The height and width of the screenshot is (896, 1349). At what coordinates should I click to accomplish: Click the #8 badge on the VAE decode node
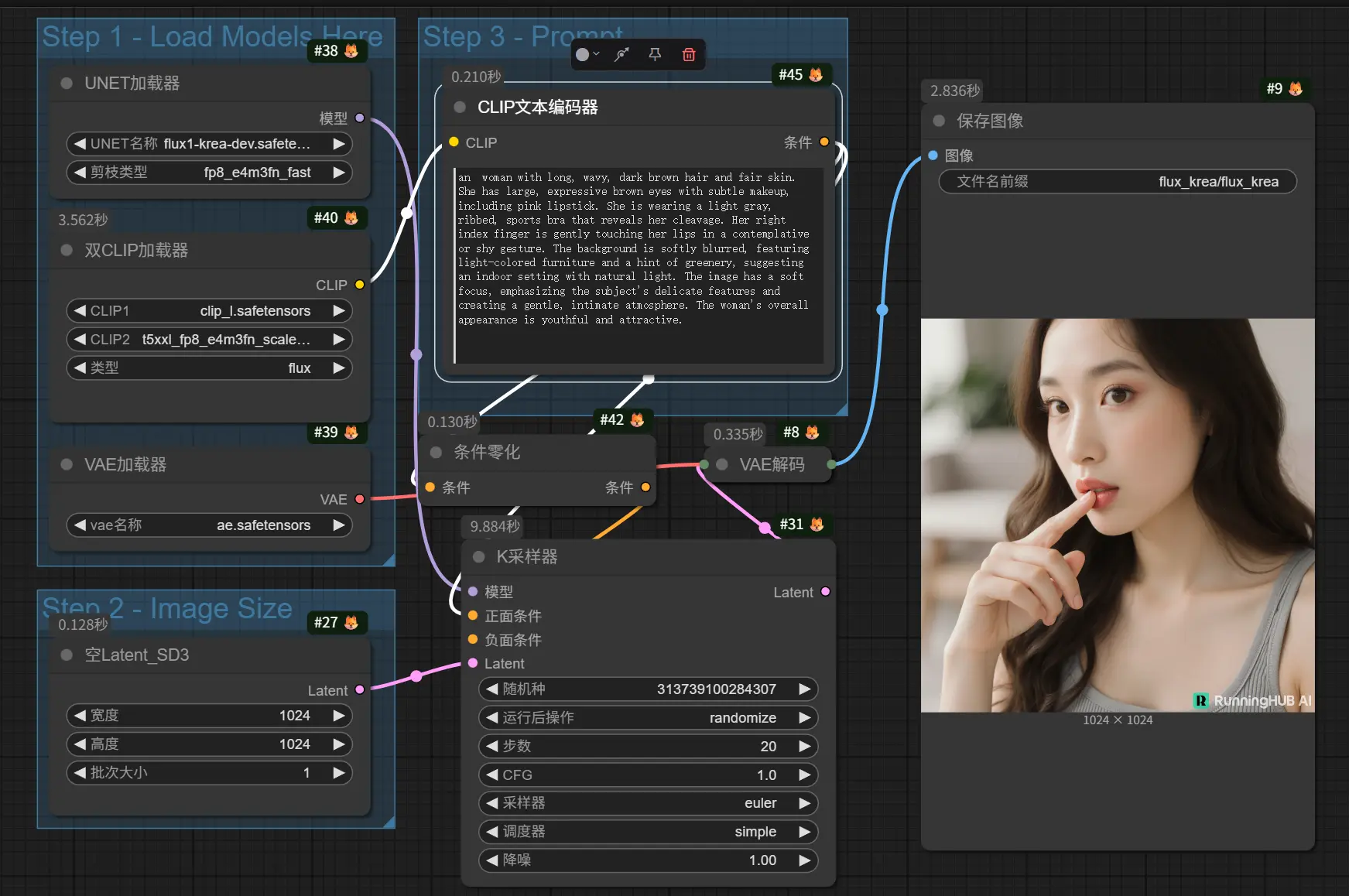pos(801,432)
